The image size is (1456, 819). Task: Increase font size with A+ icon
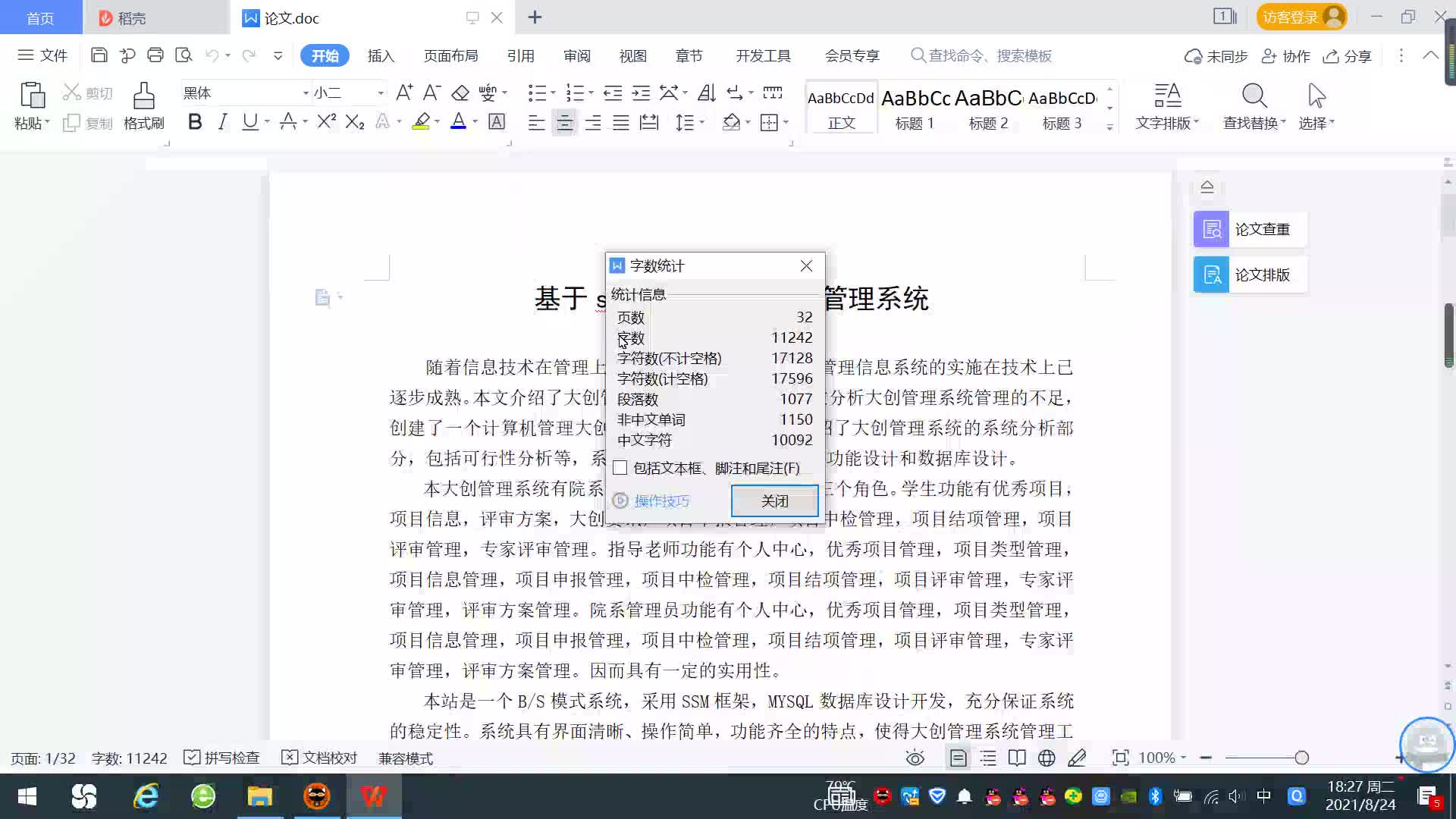point(404,93)
